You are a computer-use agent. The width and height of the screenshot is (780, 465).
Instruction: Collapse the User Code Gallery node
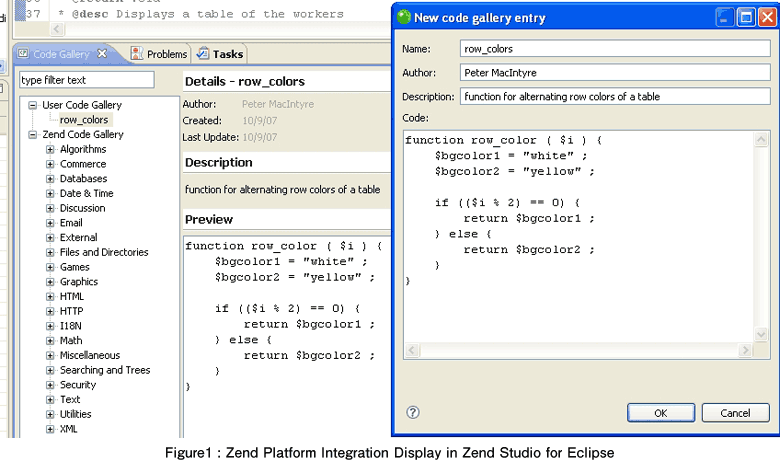click(x=33, y=105)
